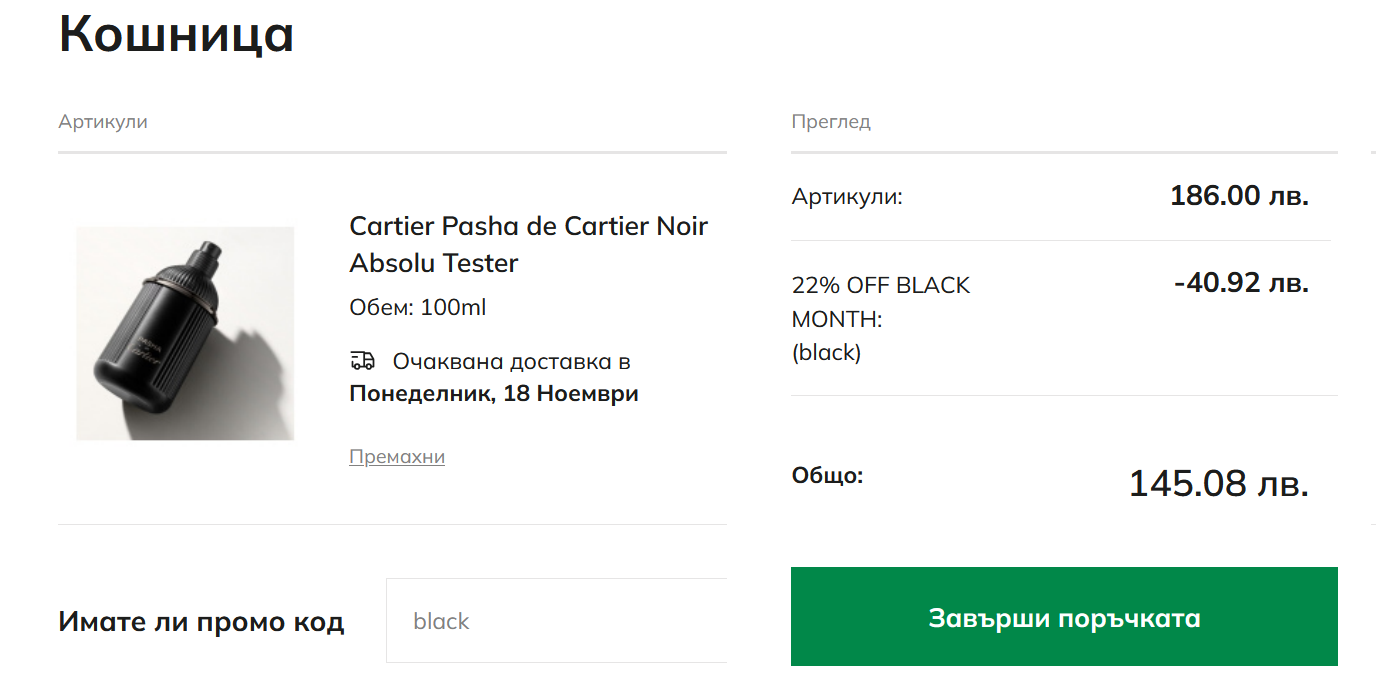Image resolution: width=1376 pixels, height=697 pixels.
Task: Select the -40.92 лв. discount amount
Action: point(1241,284)
